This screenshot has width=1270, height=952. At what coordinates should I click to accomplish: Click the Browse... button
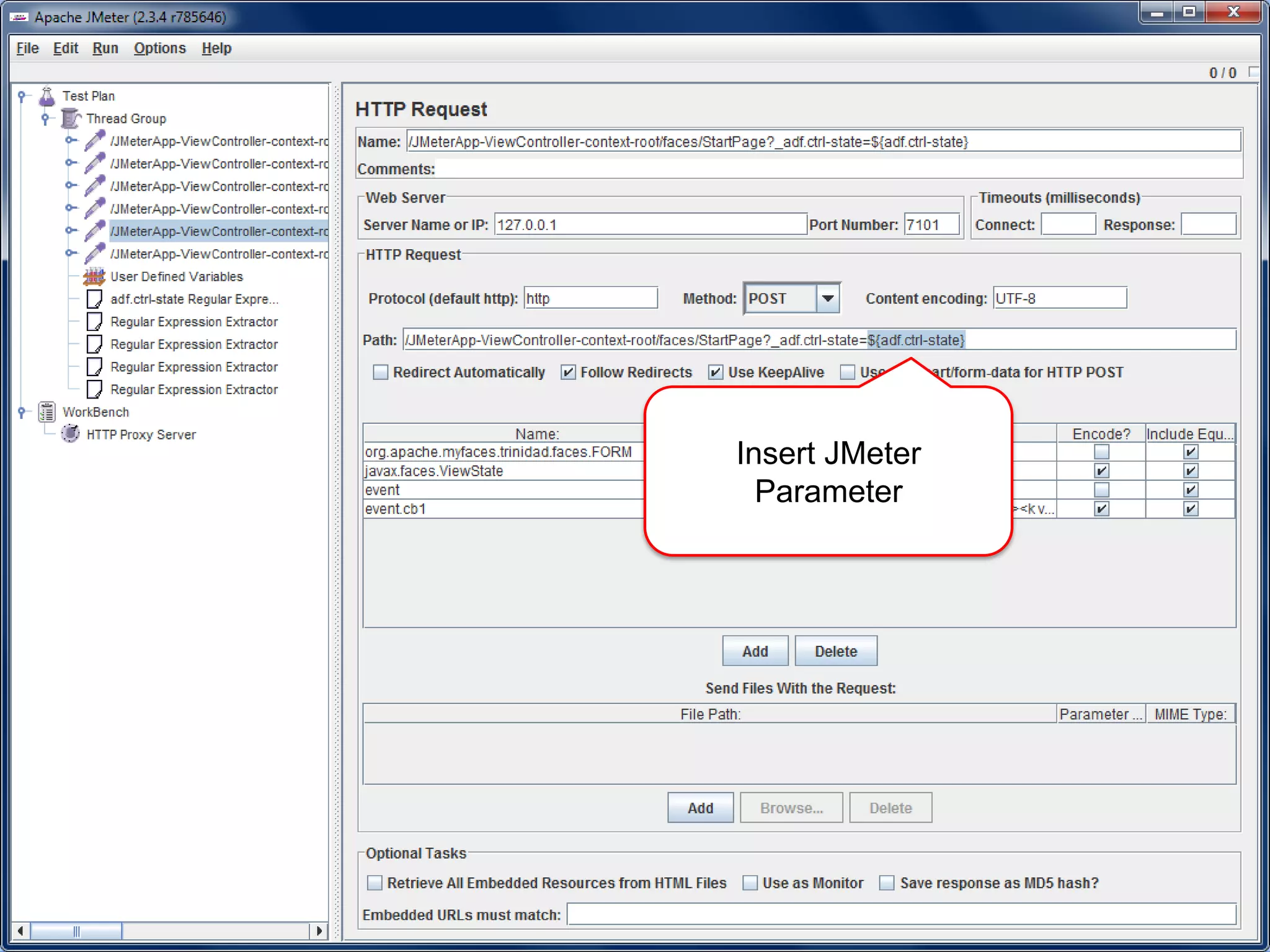(791, 808)
